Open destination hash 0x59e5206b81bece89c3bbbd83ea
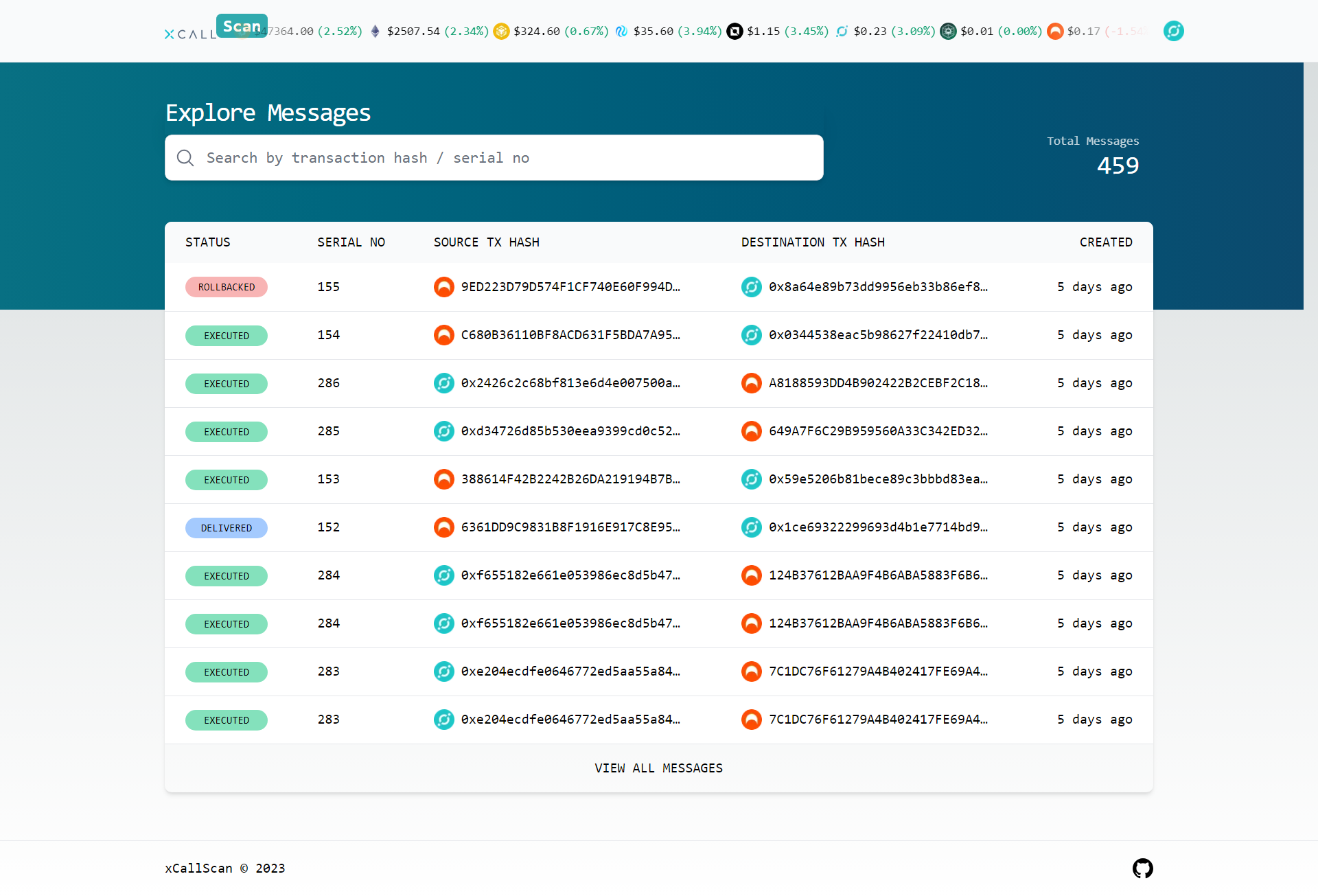1318x896 pixels. (x=878, y=479)
